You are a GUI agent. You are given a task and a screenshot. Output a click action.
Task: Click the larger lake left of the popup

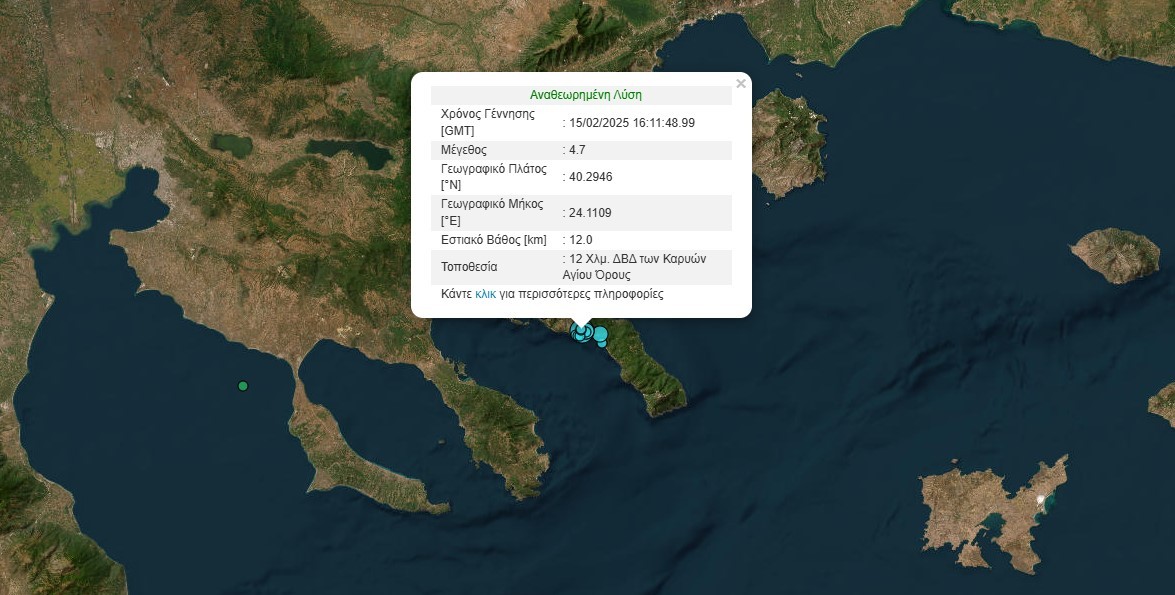click(350, 152)
